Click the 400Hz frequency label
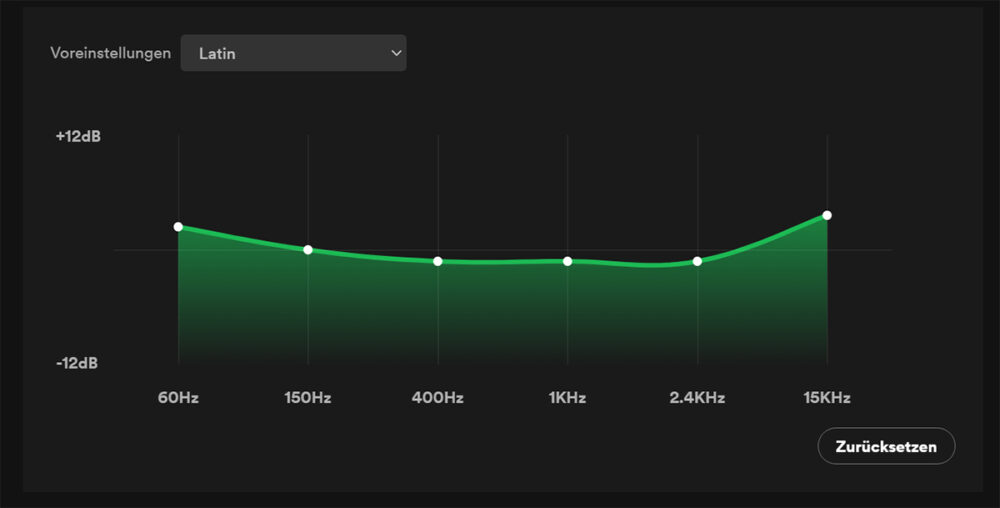Screen dimensions: 1000x508 tap(438, 398)
